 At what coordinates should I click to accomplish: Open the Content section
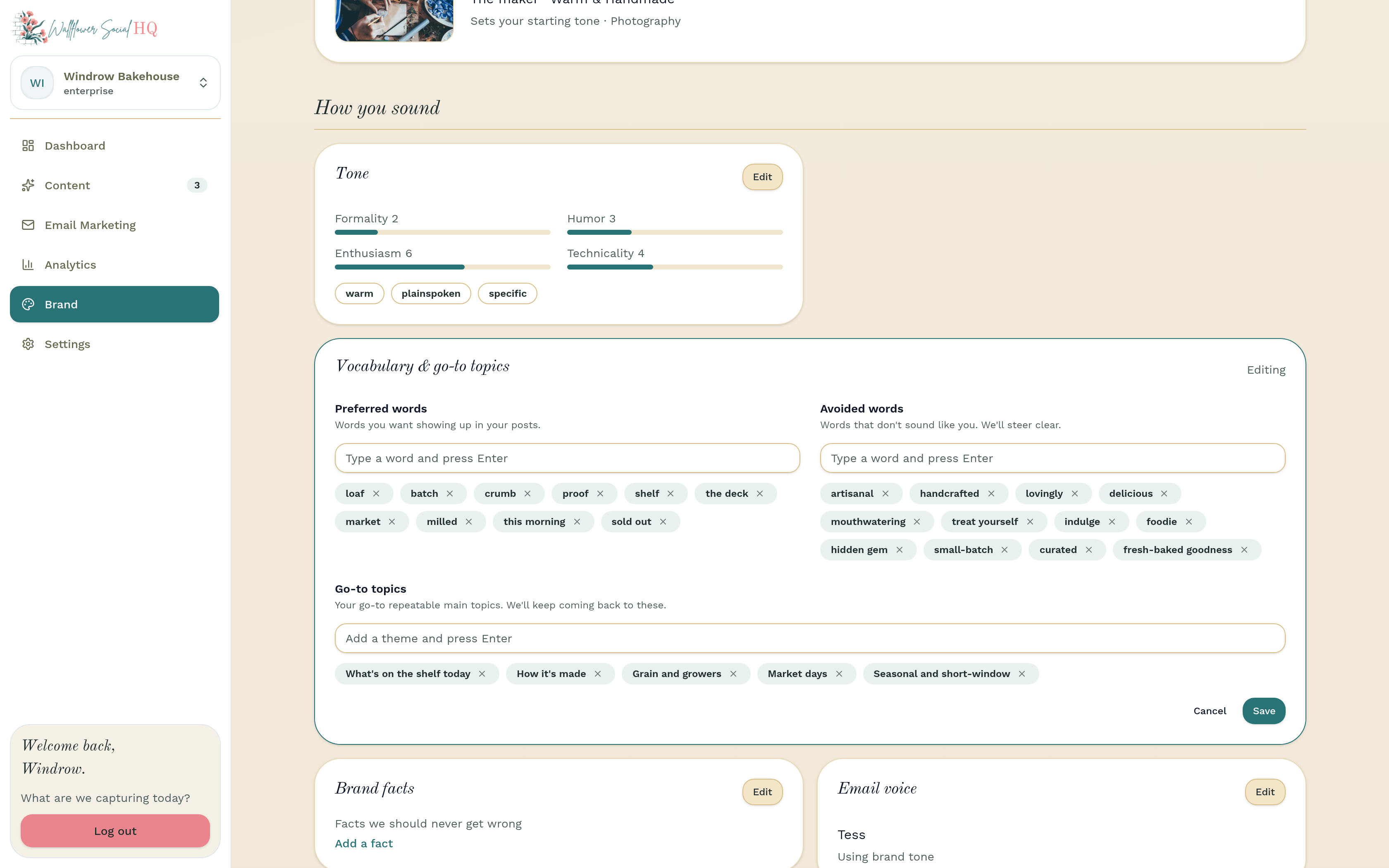click(x=114, y=186)
